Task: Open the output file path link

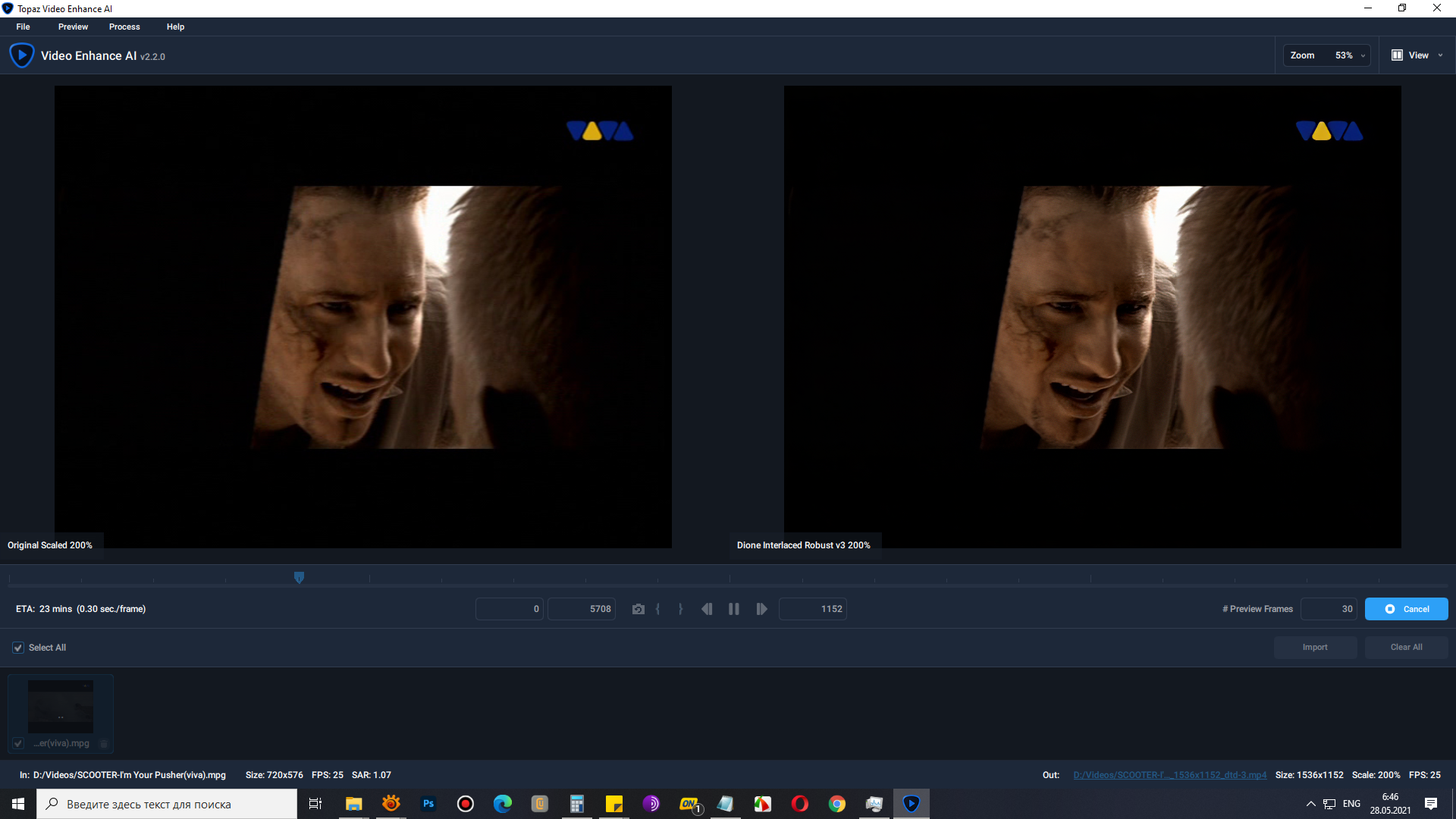Action: 1169,775
